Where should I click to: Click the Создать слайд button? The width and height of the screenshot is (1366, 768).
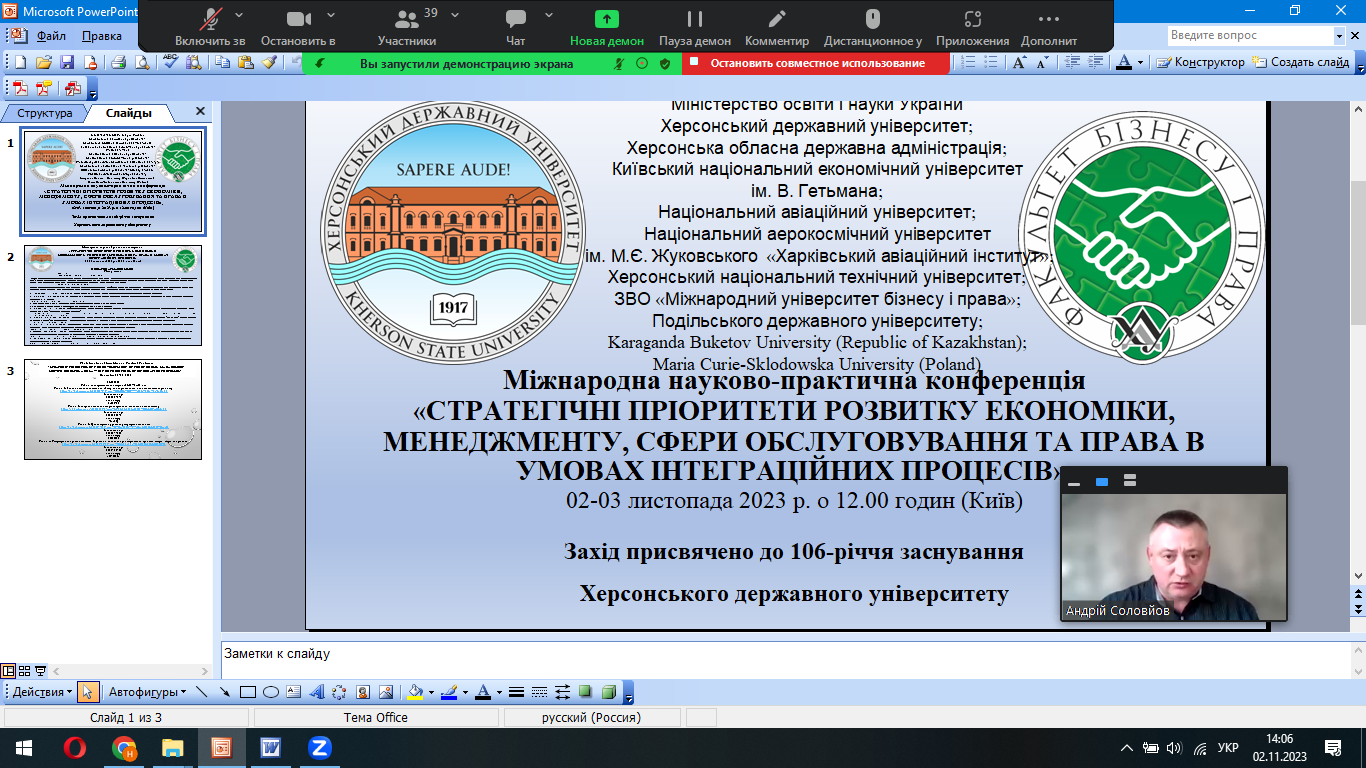click(x=1300, y=62)
